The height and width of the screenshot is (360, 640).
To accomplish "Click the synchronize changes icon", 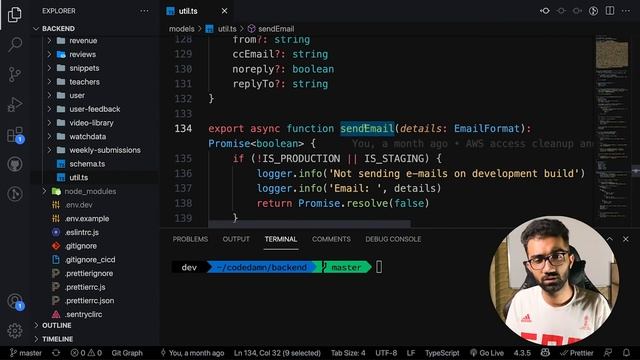I will click(56, 353).
